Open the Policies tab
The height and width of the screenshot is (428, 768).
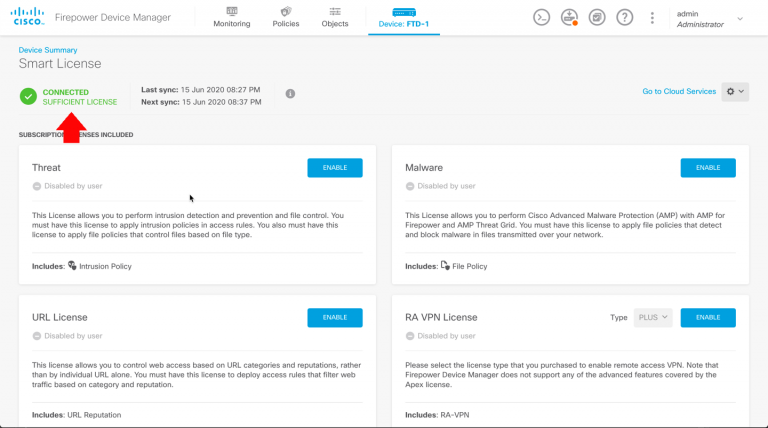tap(286, 18)
